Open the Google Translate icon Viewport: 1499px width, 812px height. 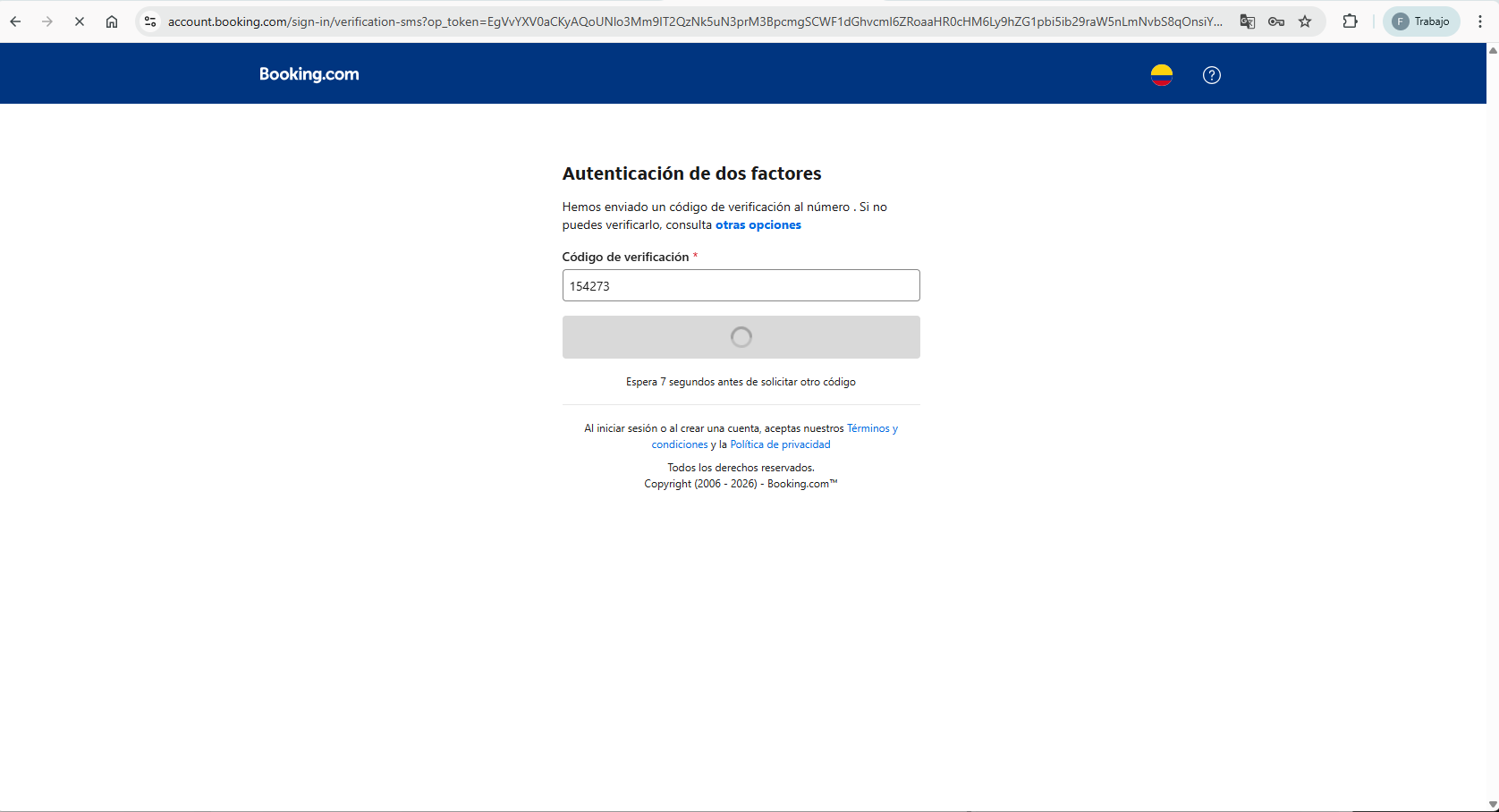coord(1248,21)
